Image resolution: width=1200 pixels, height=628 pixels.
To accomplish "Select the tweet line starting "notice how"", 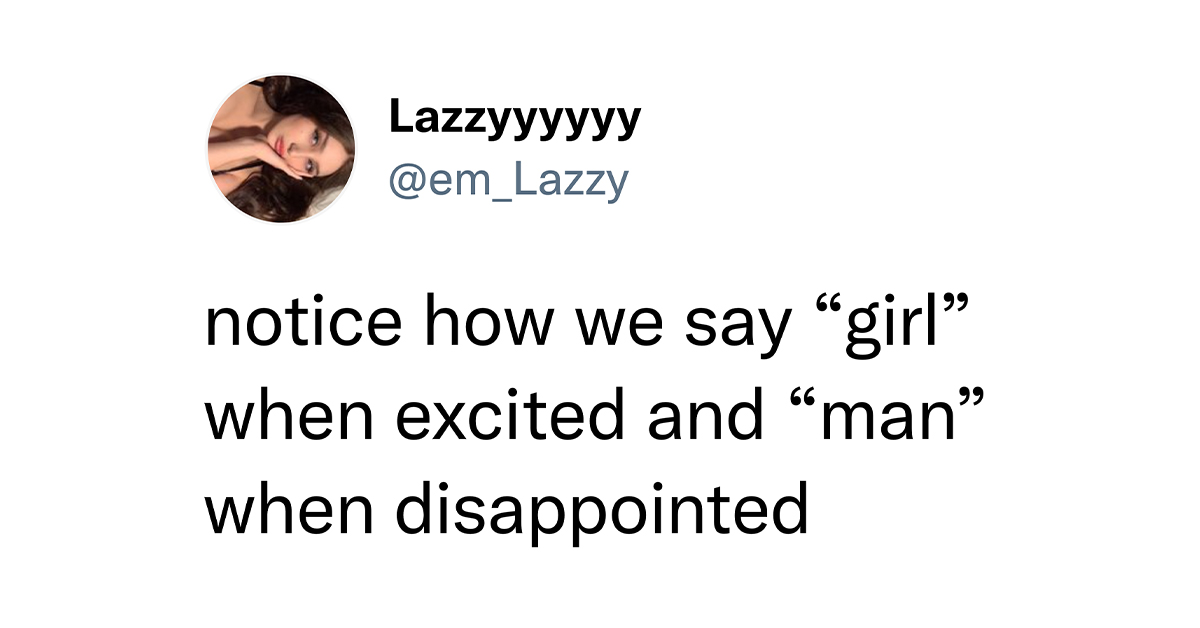I will [x=590, y=325].
